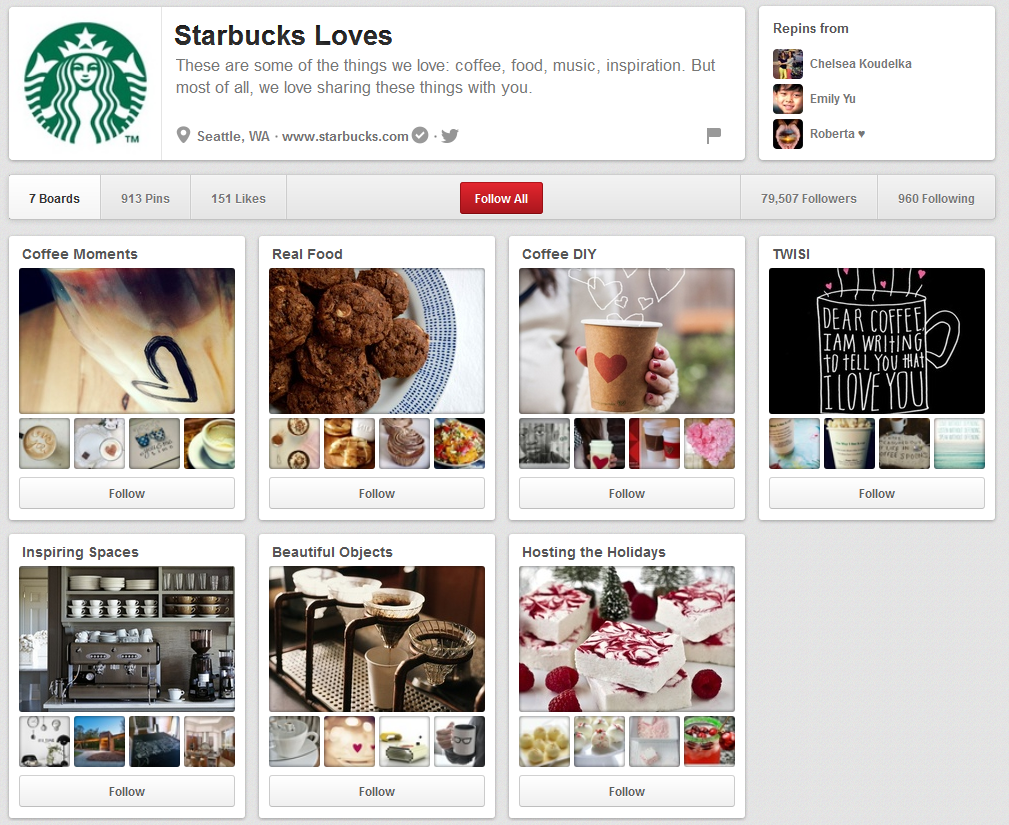Open the Real Food board title
This screenshot has height=825, width=1009.
(x=307, y=254)
